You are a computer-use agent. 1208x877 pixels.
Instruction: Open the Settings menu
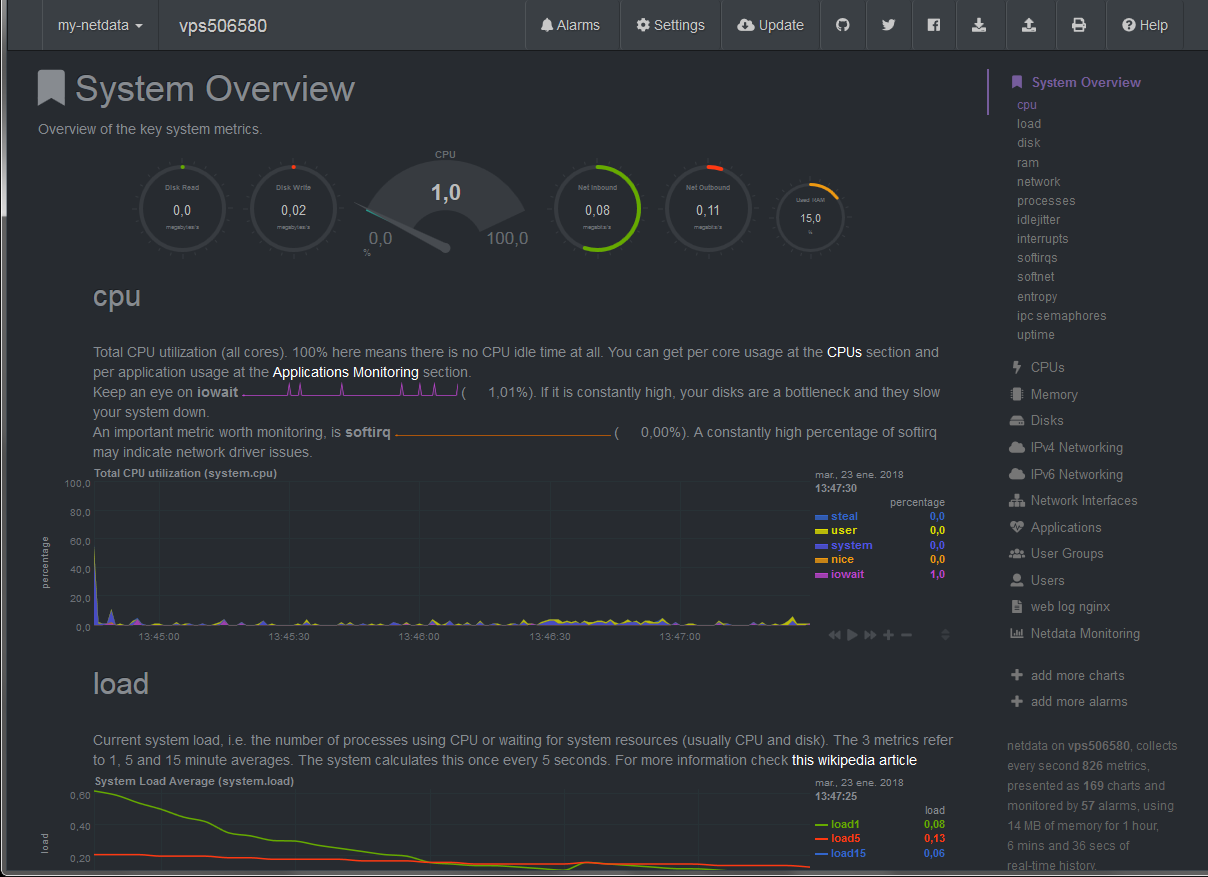(x=670, y=25)
